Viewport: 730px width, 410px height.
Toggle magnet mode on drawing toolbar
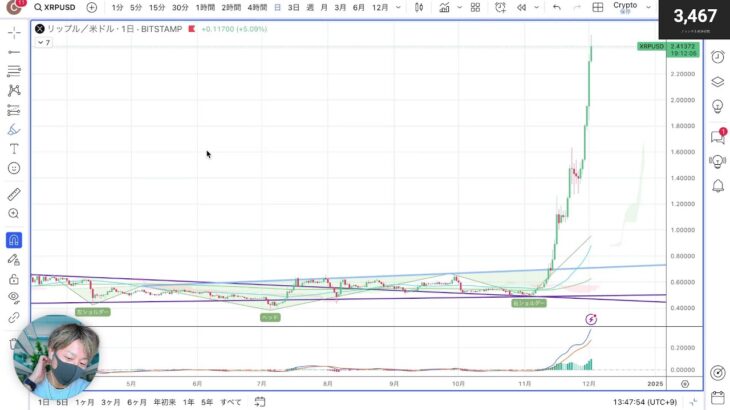click(x=14, y=241)
